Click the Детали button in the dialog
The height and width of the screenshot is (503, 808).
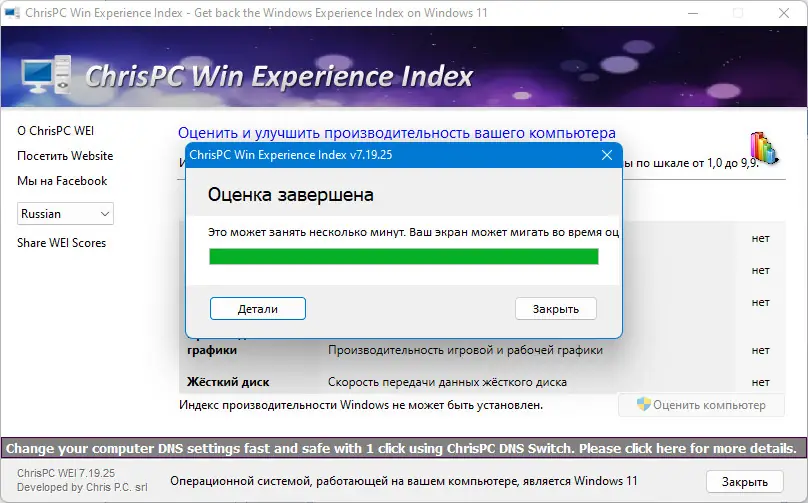point(258,309)
